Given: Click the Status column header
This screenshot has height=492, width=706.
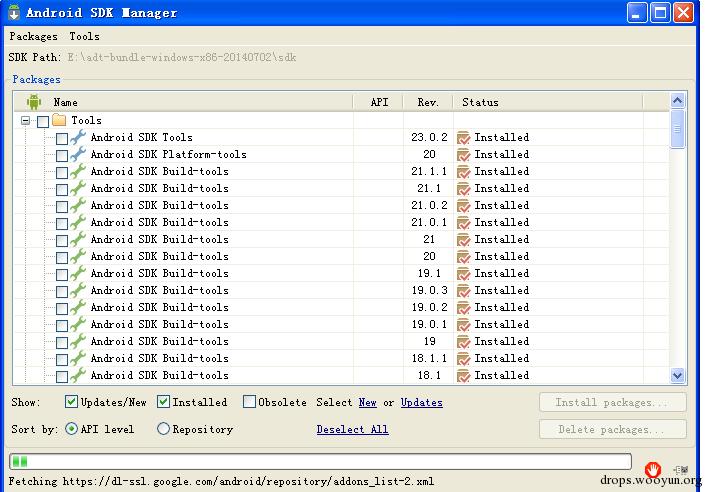Looking at the screenshot, I should pyautogui.click(x=480, y=102).
